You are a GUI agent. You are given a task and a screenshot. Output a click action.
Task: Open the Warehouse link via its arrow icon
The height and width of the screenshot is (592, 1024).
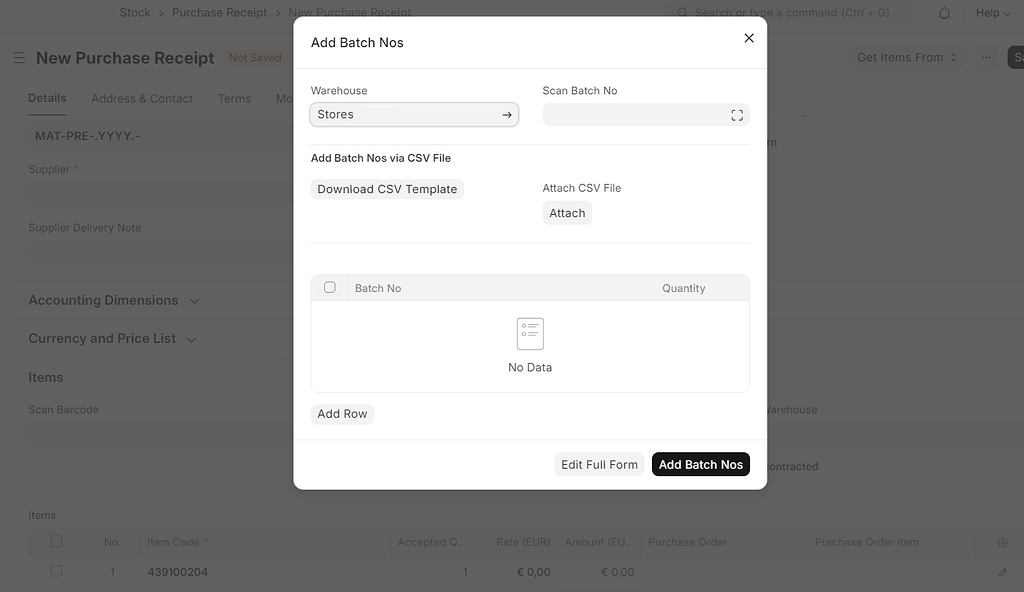coord(507,114)
